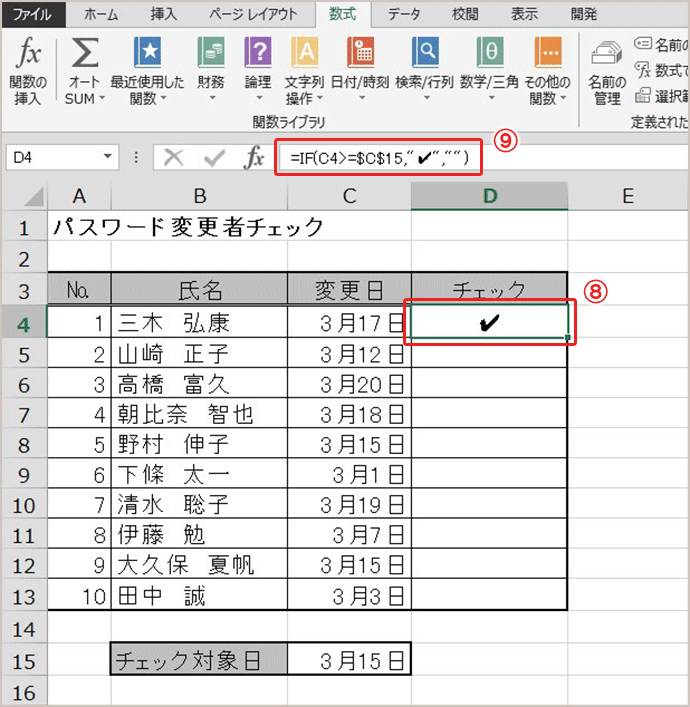Open the 日付/時刻 functions icon
Viewport: 690px width, 707px height.
(360, 52)
